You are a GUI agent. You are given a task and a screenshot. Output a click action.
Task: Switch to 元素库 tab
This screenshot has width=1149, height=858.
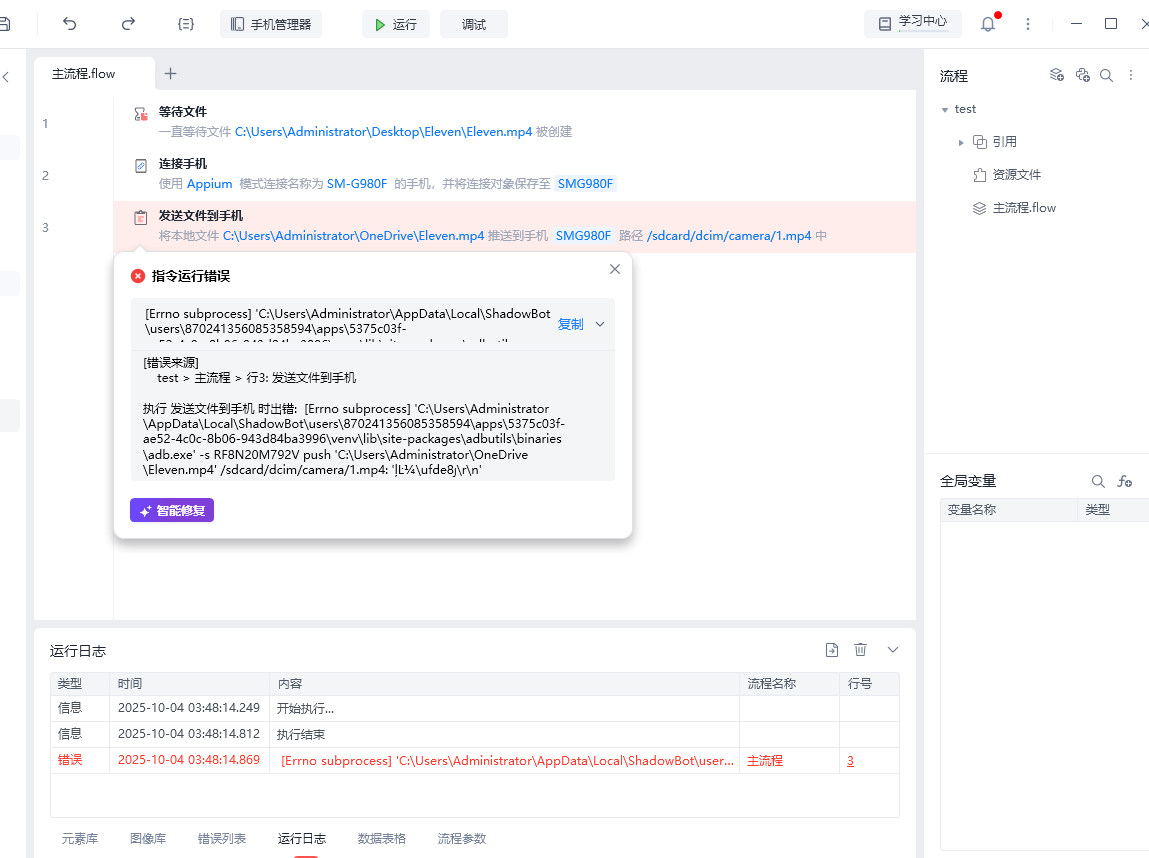[x=80, y=838]
